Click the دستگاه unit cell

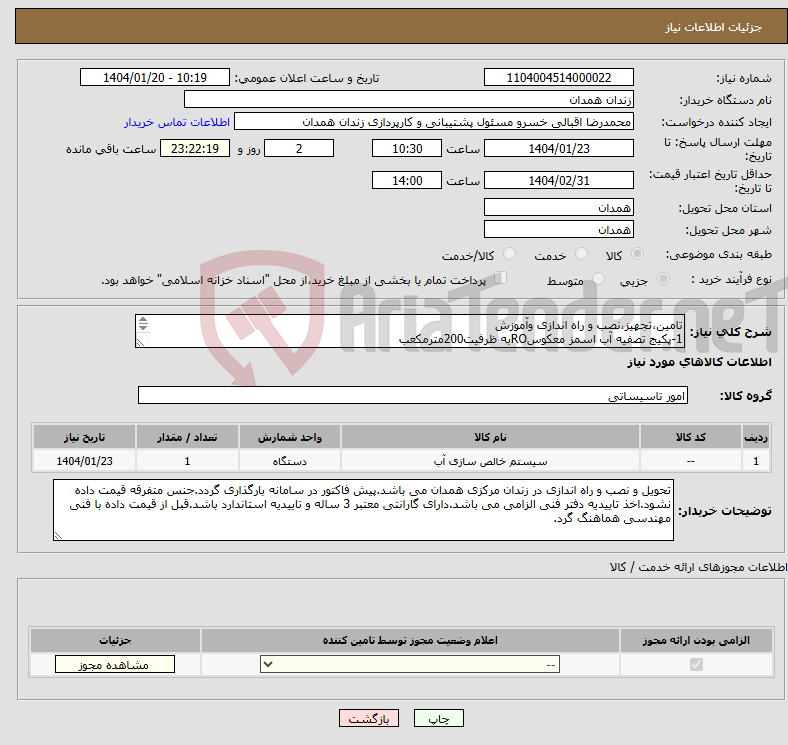[289, 460]
